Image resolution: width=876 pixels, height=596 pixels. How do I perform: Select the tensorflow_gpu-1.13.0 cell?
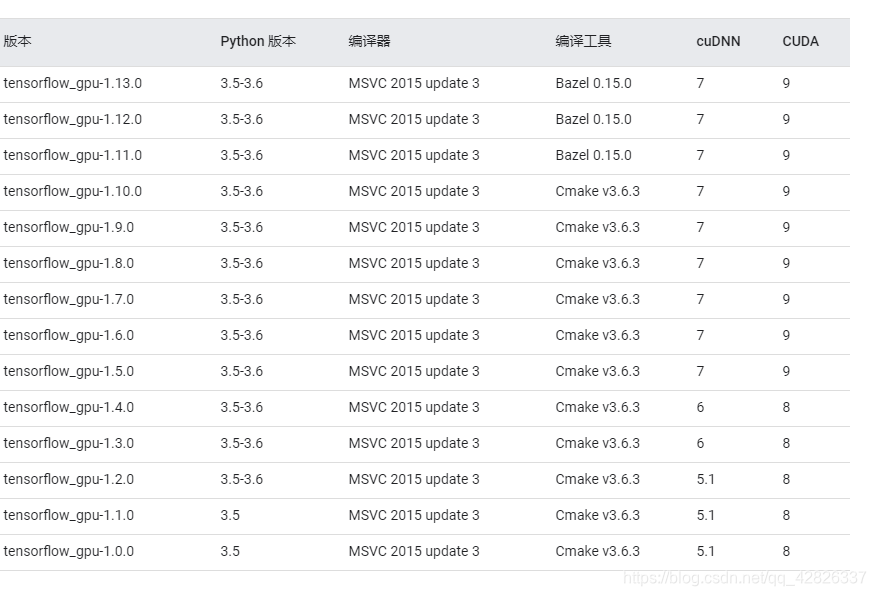tap(73, 83)
